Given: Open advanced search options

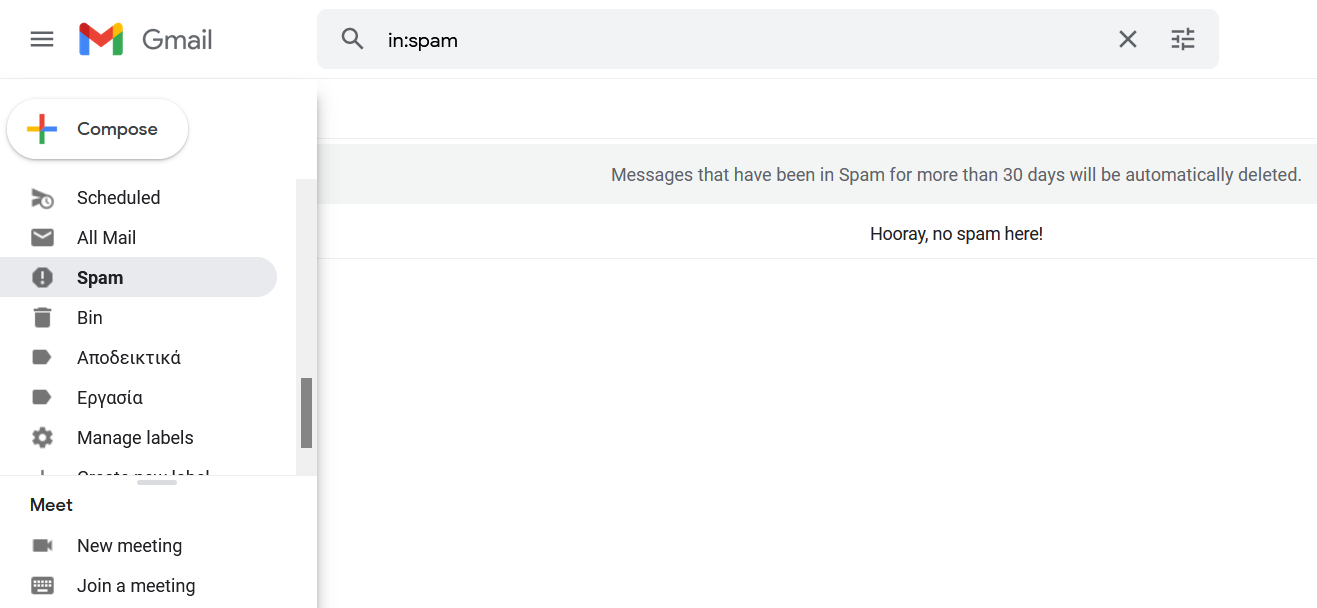Looking at the screenshot, I should 1183,39.
